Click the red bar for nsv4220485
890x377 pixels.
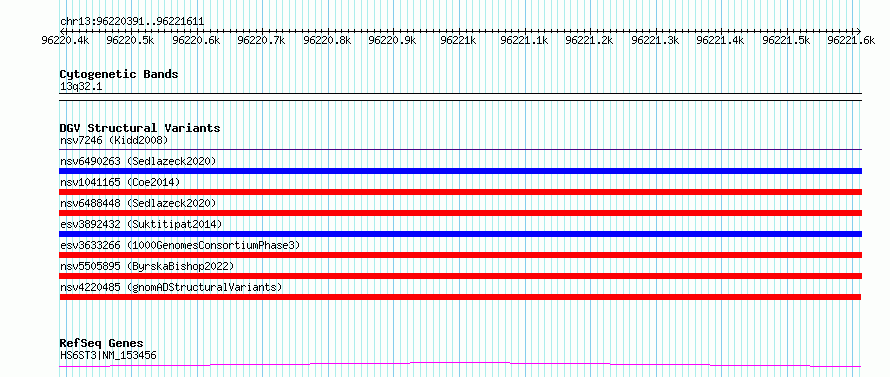click(x=460, y=297)
